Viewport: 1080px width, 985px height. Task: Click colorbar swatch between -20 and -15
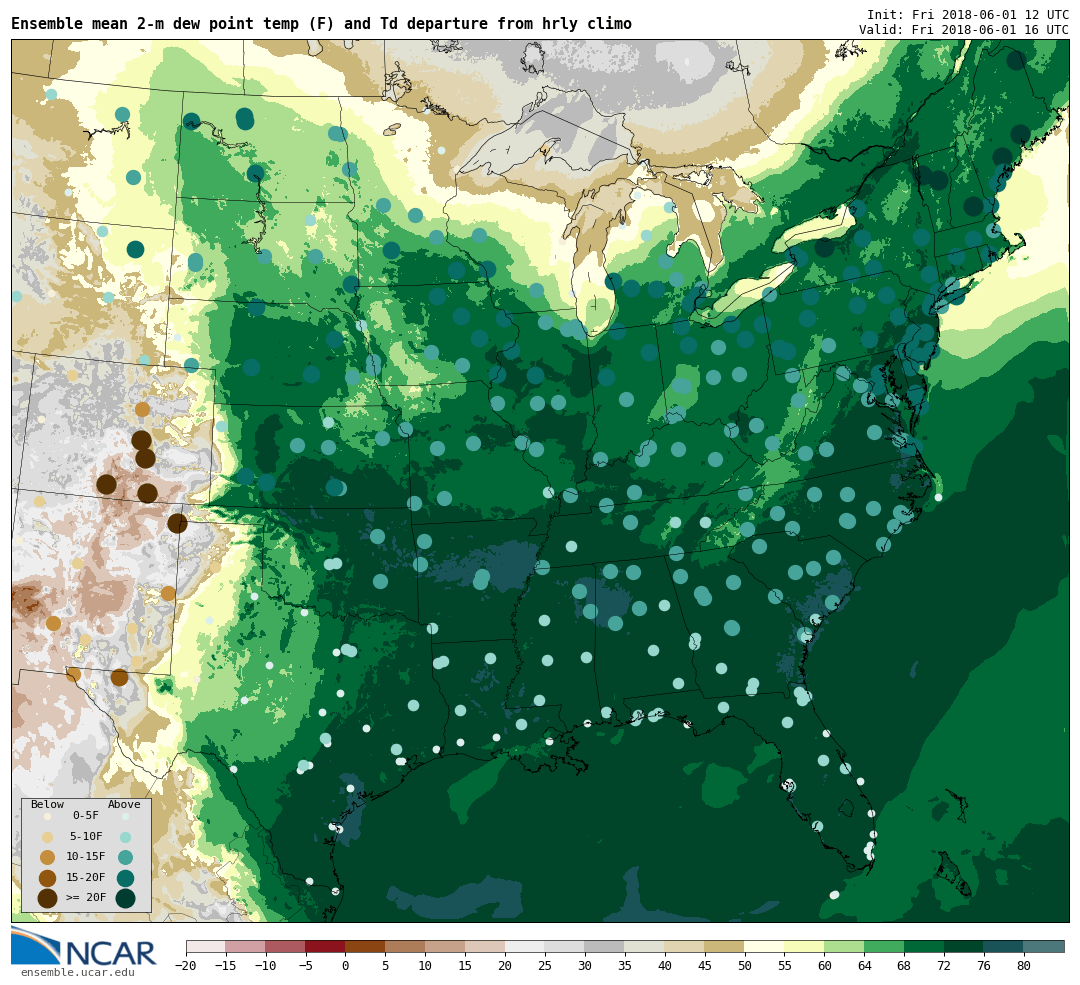point(206,946)
